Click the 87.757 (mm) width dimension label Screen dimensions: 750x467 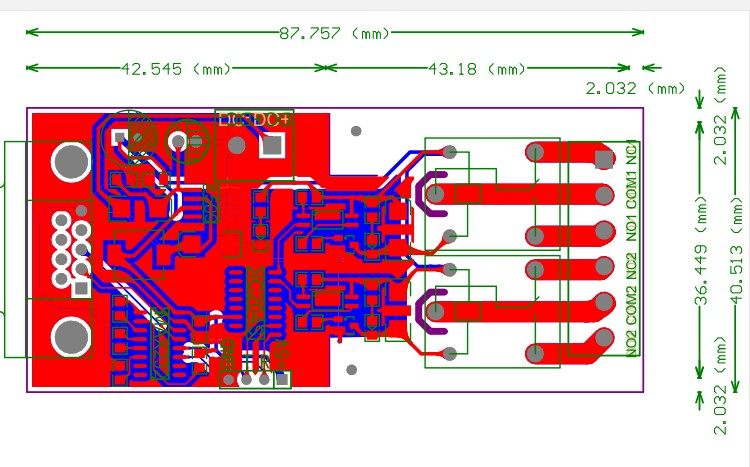click(x=334, y=33)
